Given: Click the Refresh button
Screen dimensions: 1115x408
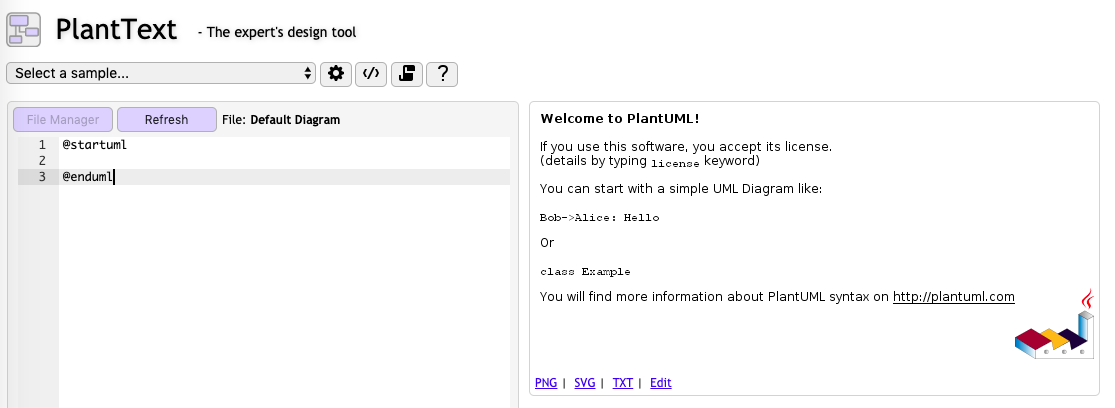Looking at the screenshot, I should pyautogui.click(x=166, y=120).
